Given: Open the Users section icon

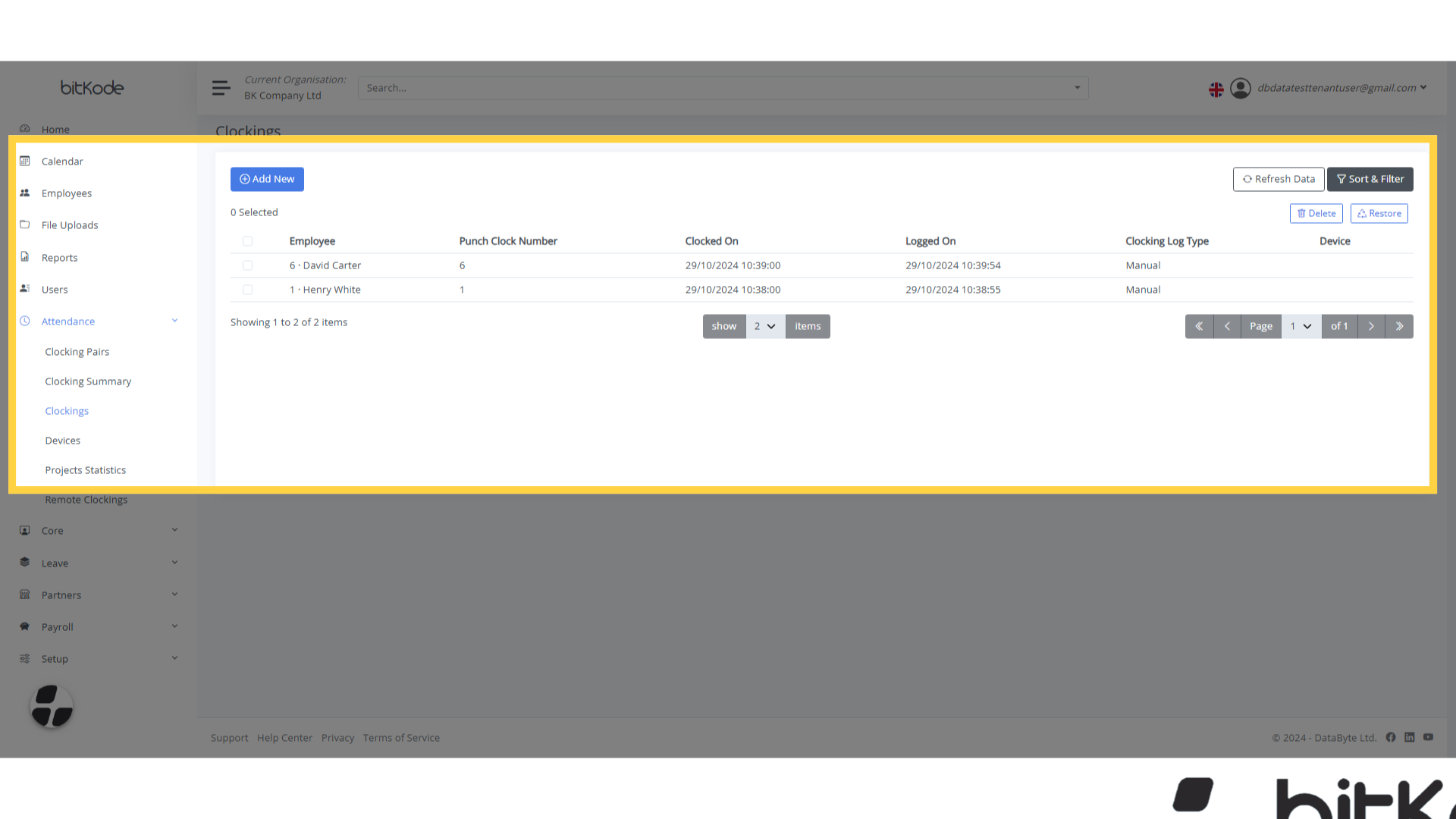Looking at the screenshot, I should tap(25, 289).
